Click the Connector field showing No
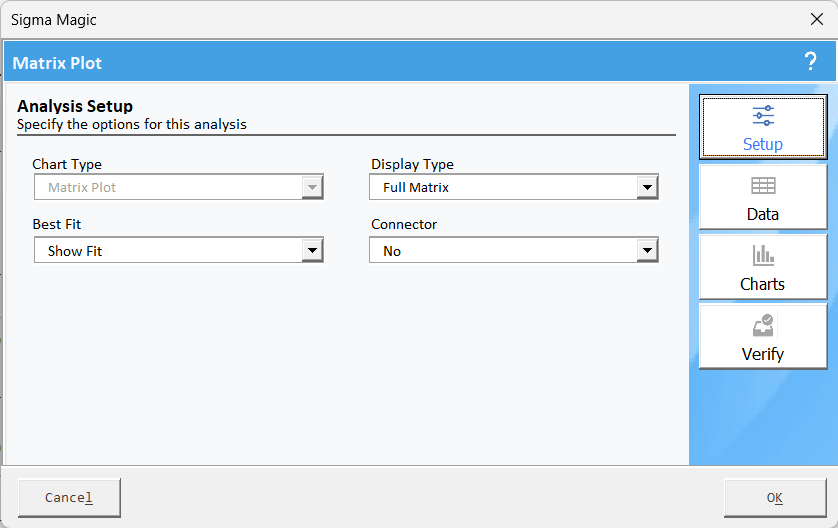838x528 pixels. pos(514,251)
